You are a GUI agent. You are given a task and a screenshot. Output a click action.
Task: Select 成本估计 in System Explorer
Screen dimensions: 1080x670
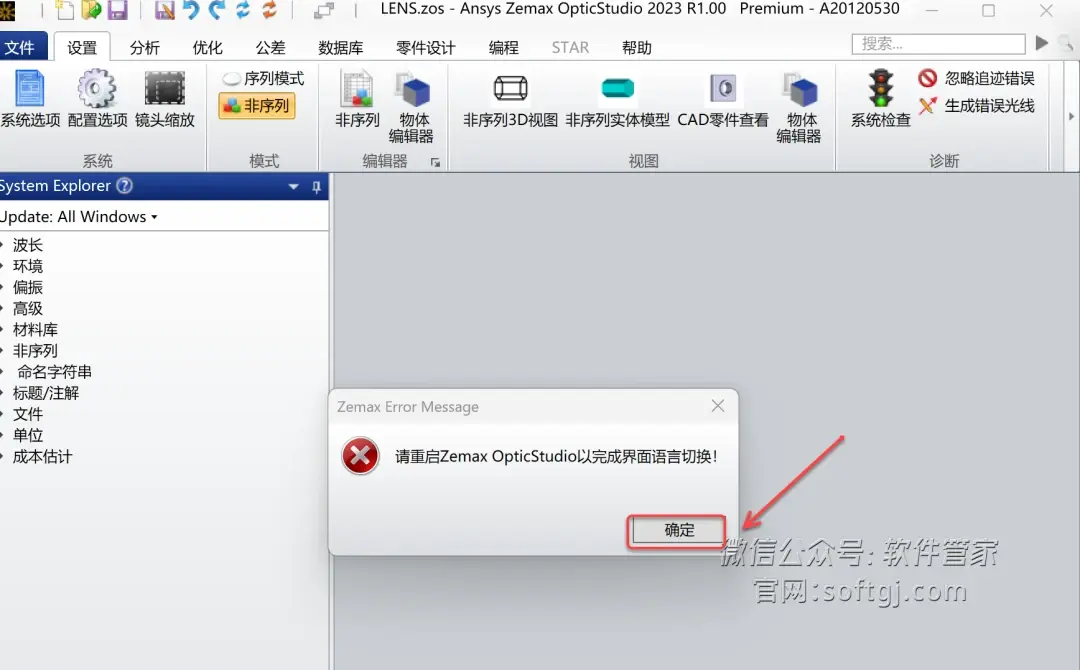tap(43, 457)
